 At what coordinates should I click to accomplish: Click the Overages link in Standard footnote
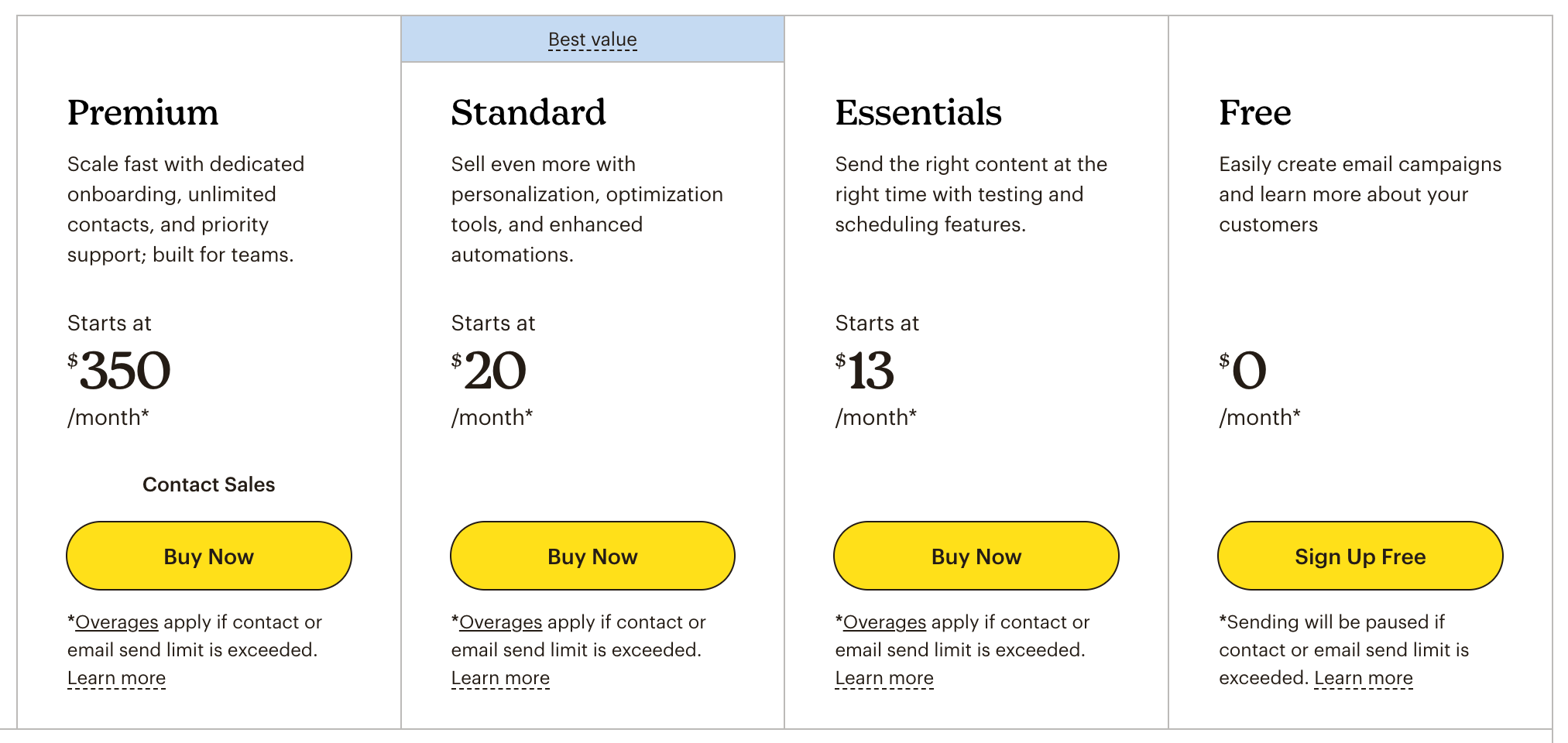point(499,622)
